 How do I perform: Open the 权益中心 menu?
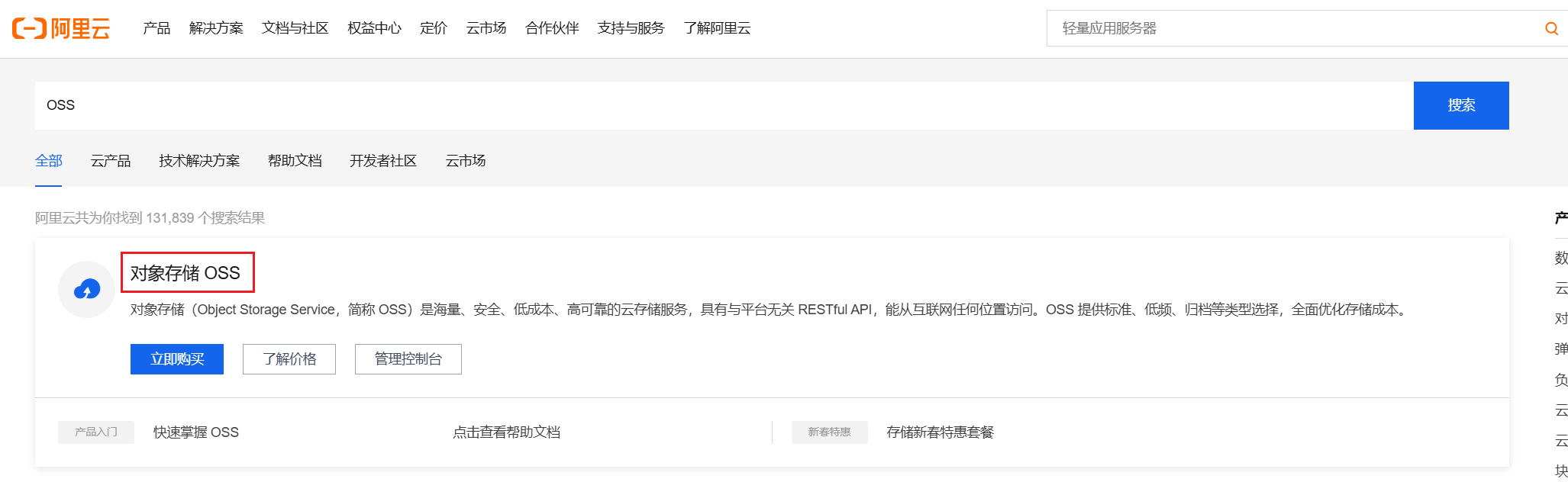coord(374,28)
